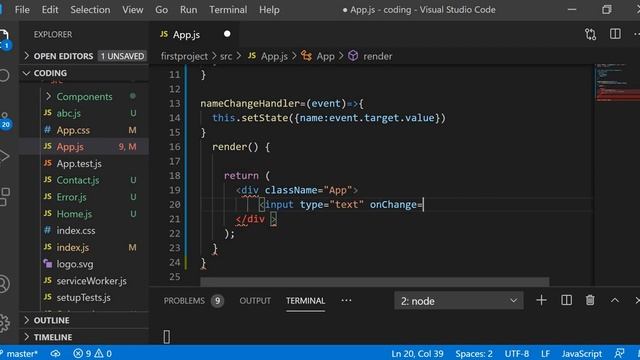
Task: Click the master branch status item
Action: point(20,353)
